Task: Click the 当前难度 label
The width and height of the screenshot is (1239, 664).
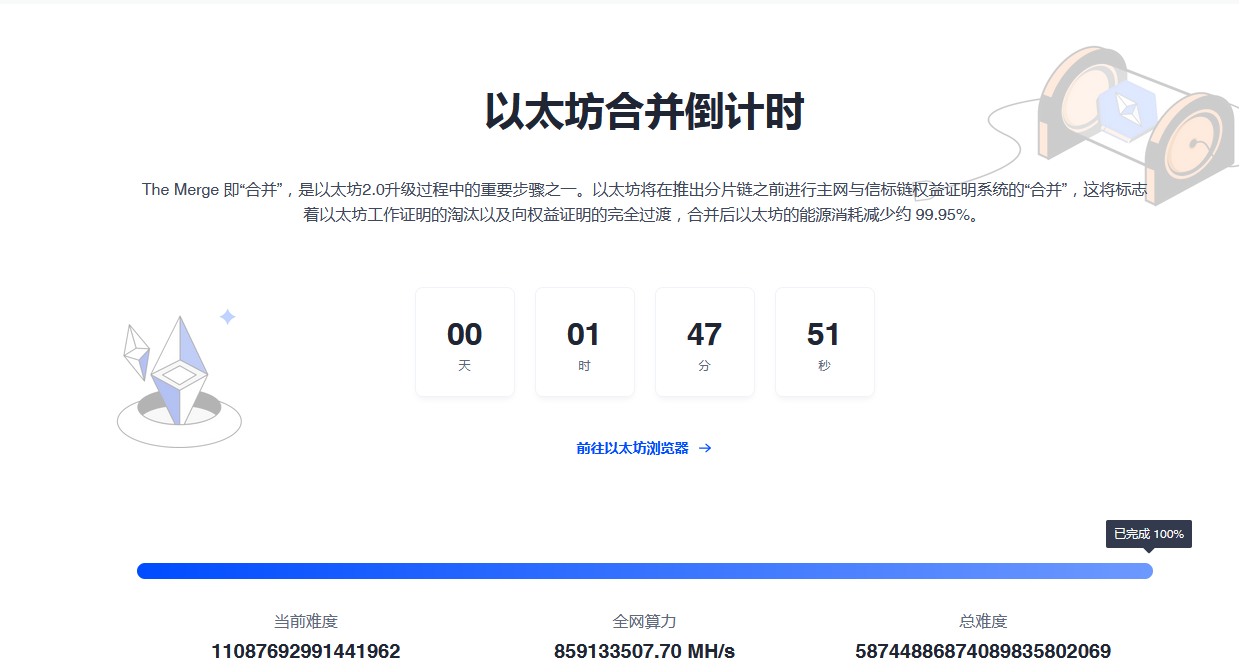Action: (x=306, y=621)
